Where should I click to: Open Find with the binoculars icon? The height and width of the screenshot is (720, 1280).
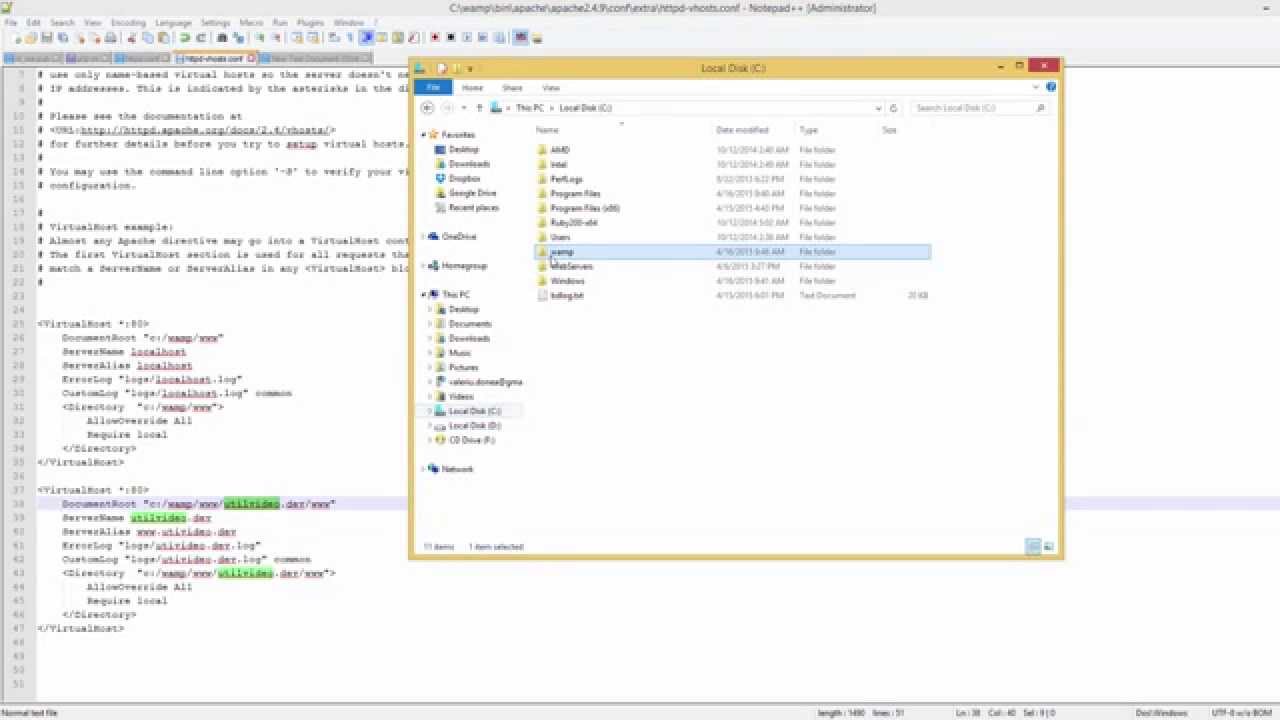click(222, 38)
